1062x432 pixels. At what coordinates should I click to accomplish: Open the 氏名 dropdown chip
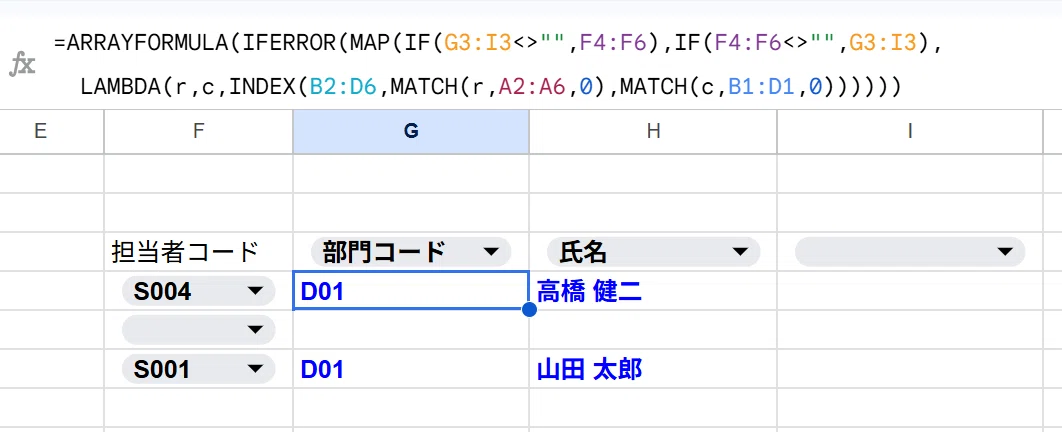(x=653, y=252)
